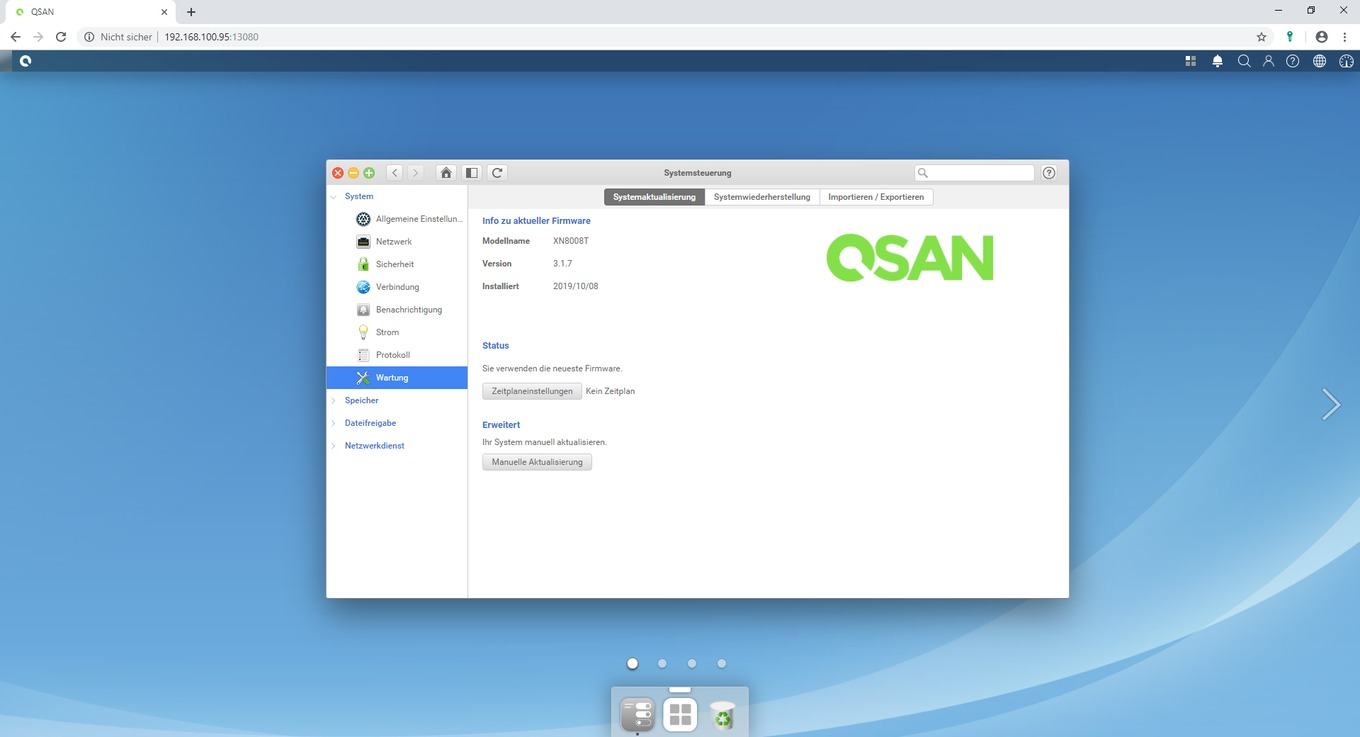This screenshot has width=1360, height=737.
Task: Reload the browser page
Action: pyautogui.click(x=61, y=37)
